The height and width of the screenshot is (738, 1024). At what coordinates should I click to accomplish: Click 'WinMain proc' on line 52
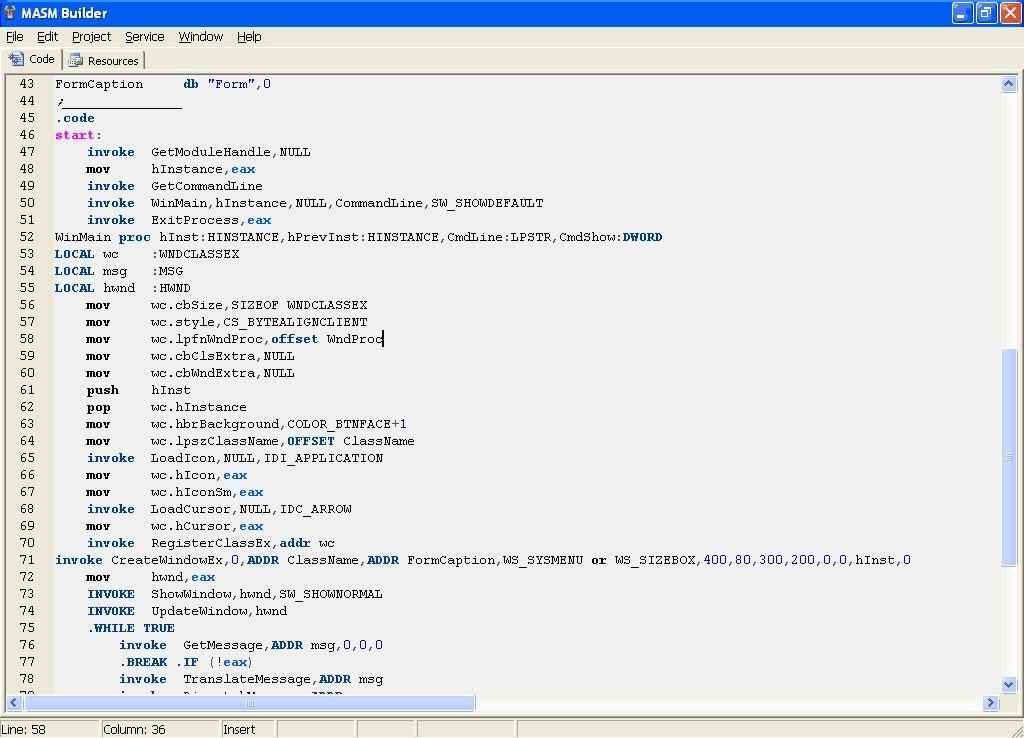click(103, 237)
